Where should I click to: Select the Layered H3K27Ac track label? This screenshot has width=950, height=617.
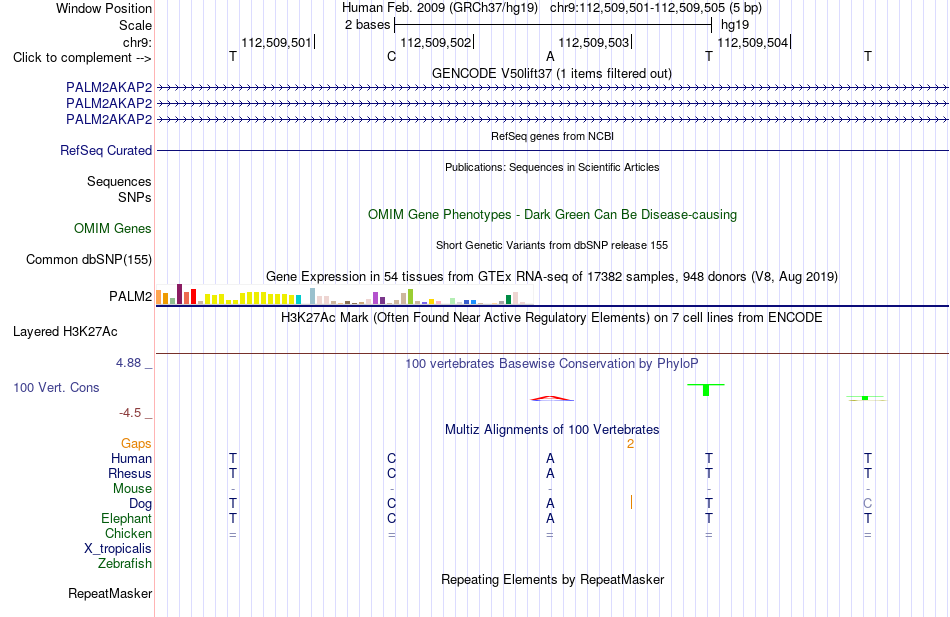tap(65, 332)
